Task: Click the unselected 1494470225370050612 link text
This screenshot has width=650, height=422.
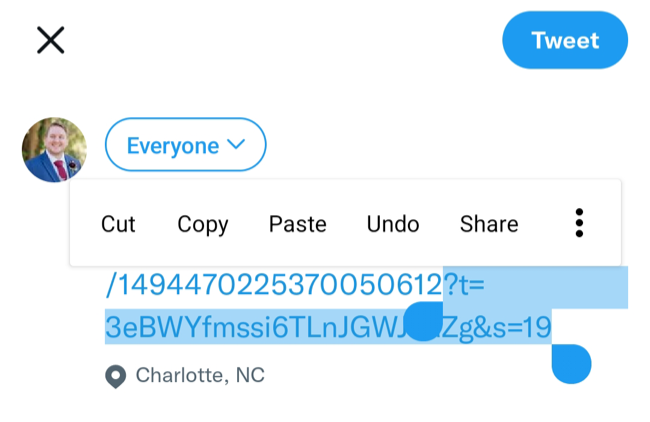Action: point(273,286)
